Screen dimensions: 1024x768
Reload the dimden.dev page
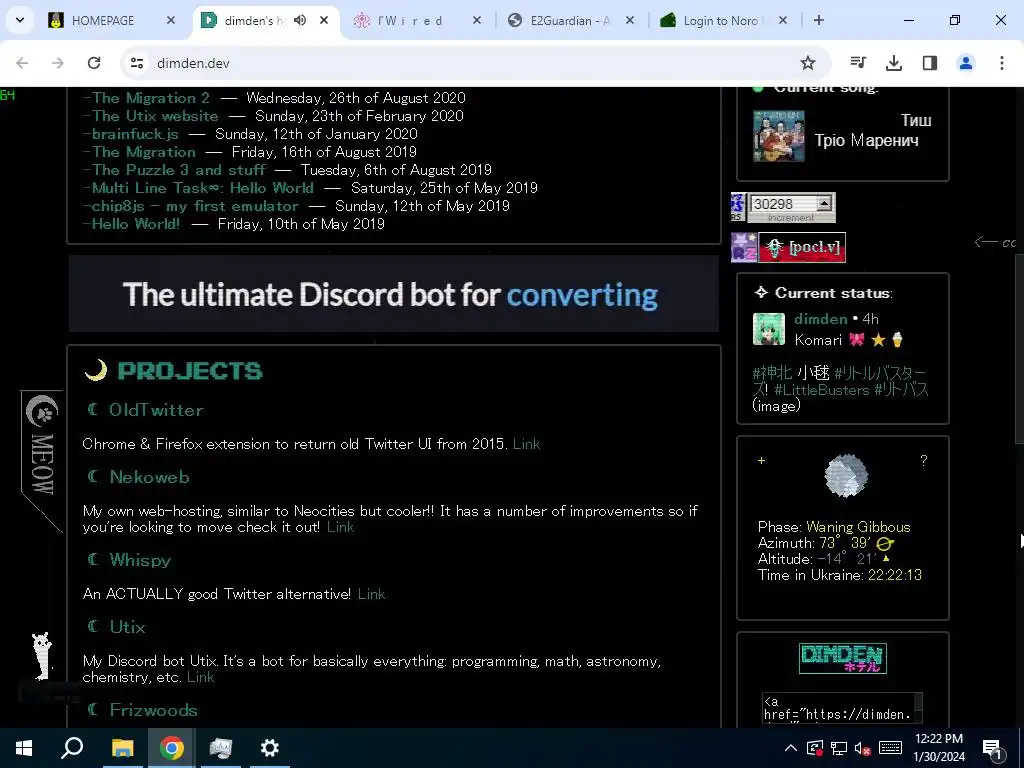[x=94, y=63]
